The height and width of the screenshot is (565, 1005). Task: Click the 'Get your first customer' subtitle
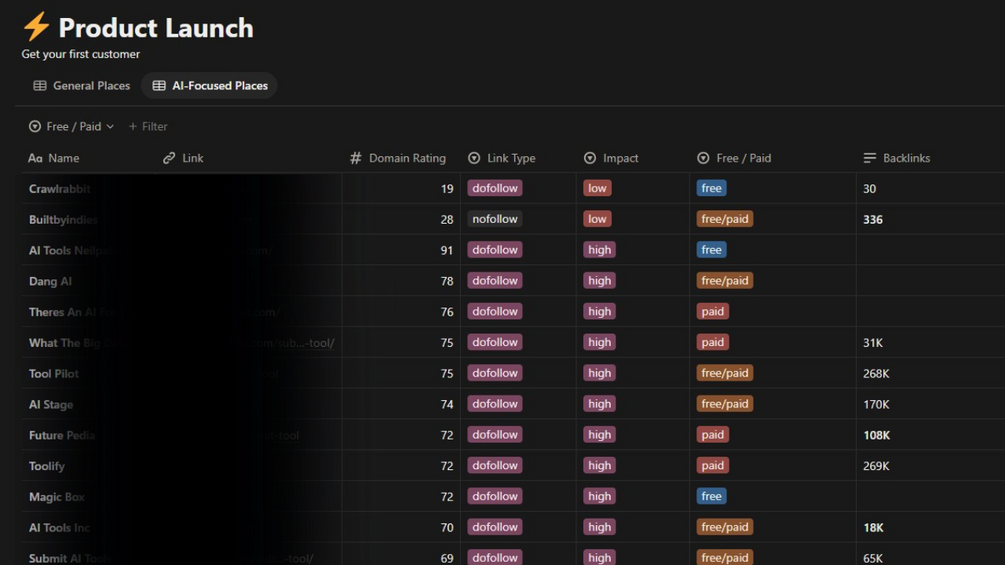click(x=81, y=54)
